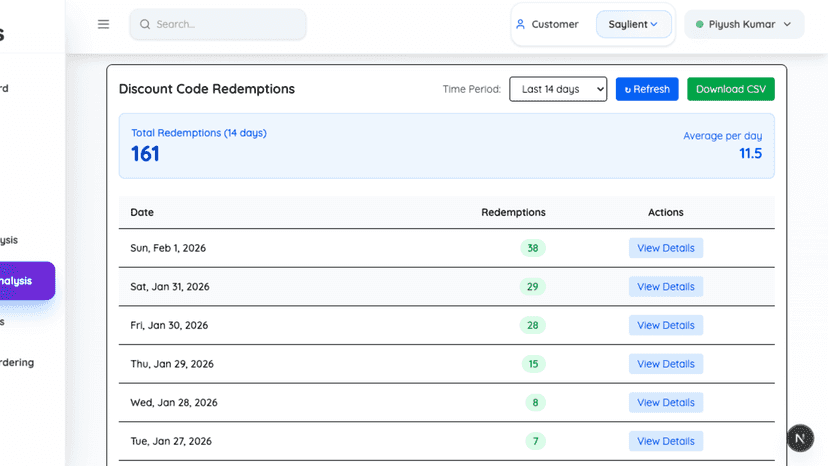Open the hamburger menu icon
The image size is (828, 466).
(104, 24)
